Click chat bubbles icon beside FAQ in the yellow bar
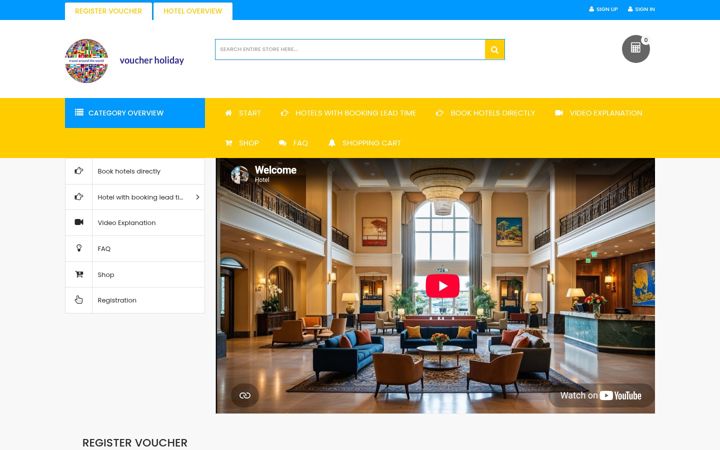The height and width of the screenshot is (450, 720). click(282, 143)
